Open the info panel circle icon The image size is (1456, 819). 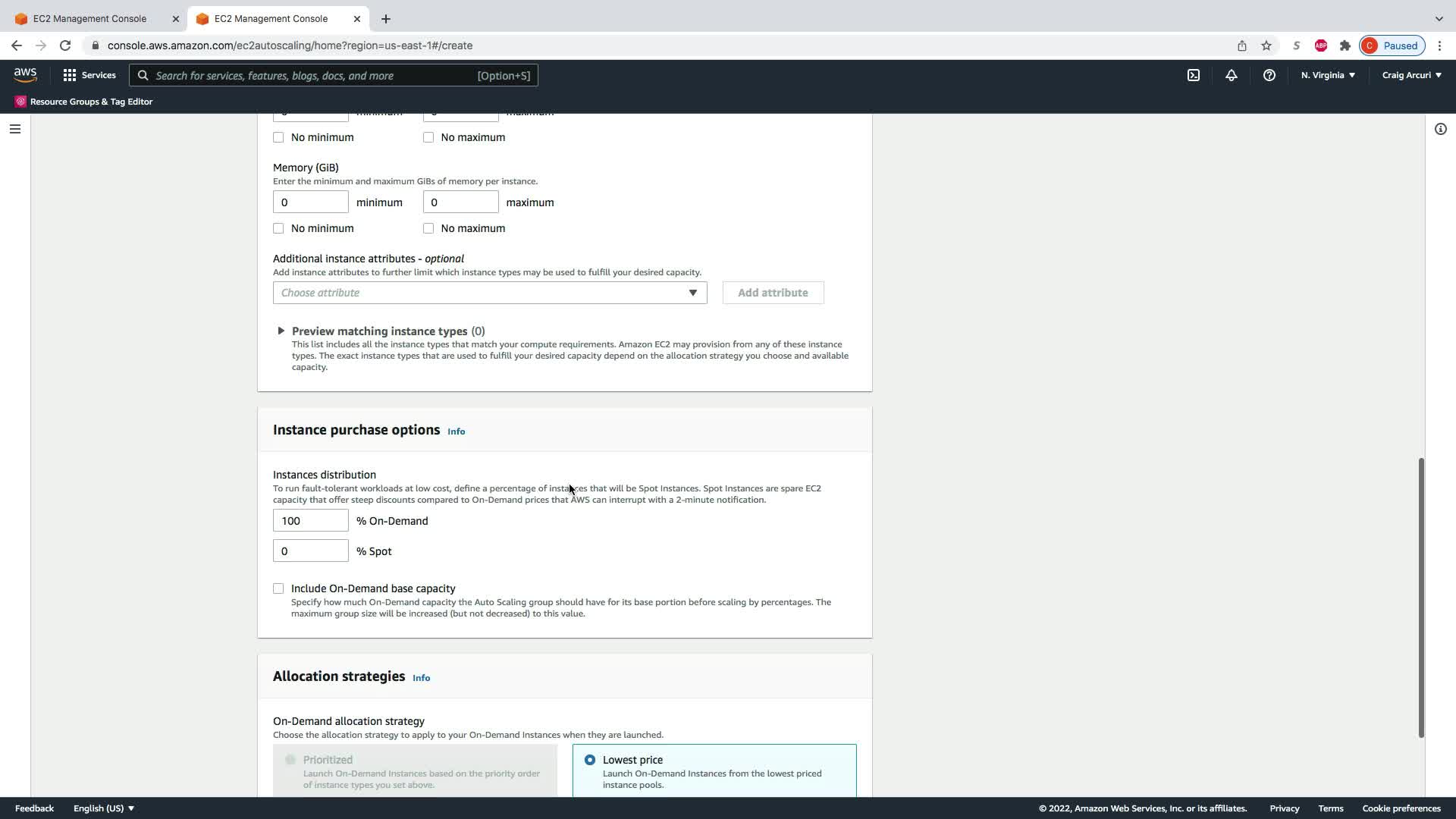pos(1440,129)
